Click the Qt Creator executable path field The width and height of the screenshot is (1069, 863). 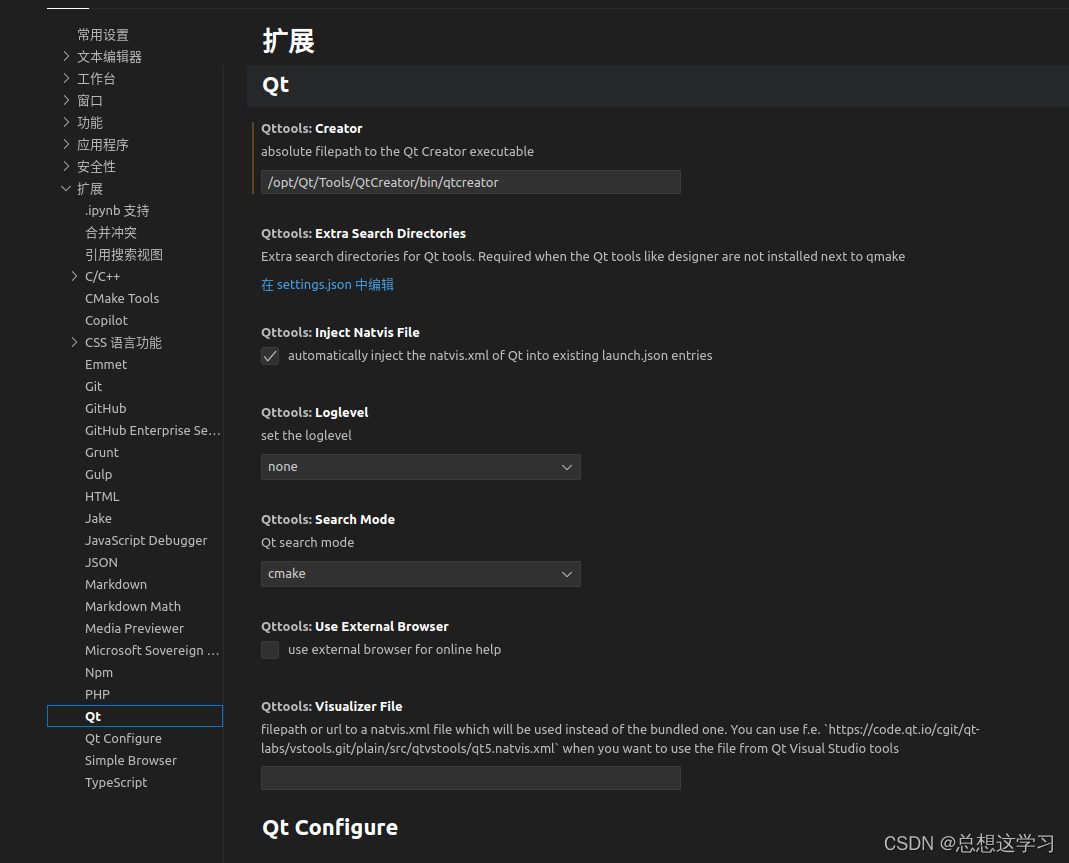tap(470, 182)
